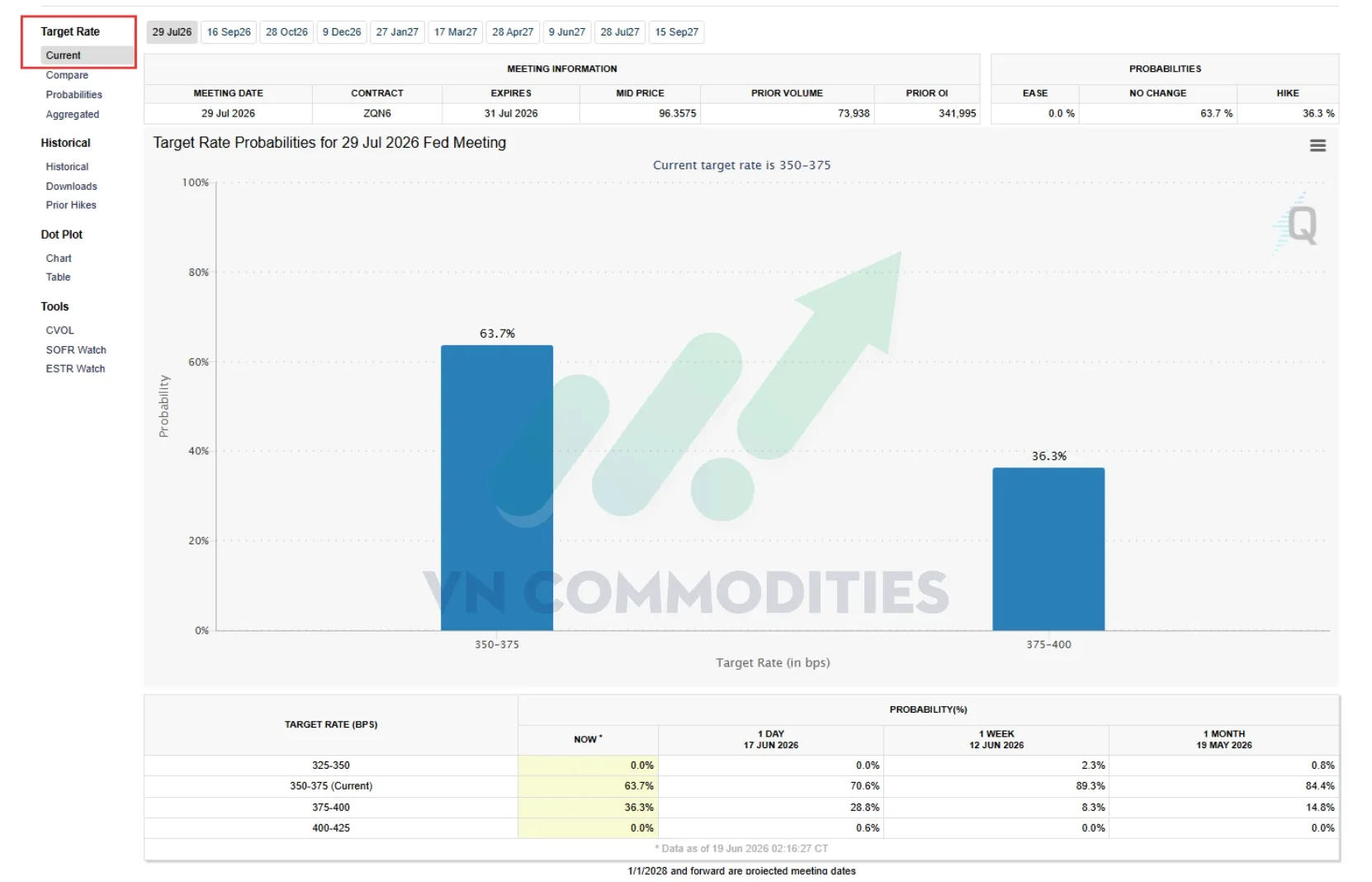The height and width of the screenshot is (882, 1372).
Task: Open the 17 Mar27 meeting tab
Action: pos(456,32)
